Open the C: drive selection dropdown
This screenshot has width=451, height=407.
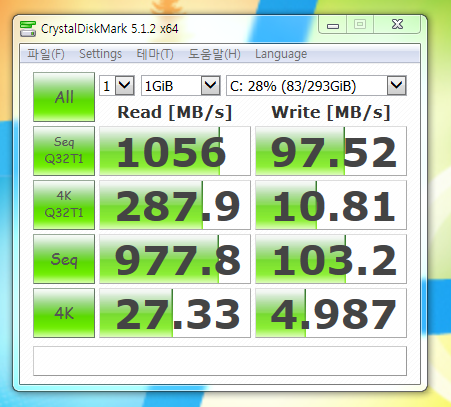point(316,86)
